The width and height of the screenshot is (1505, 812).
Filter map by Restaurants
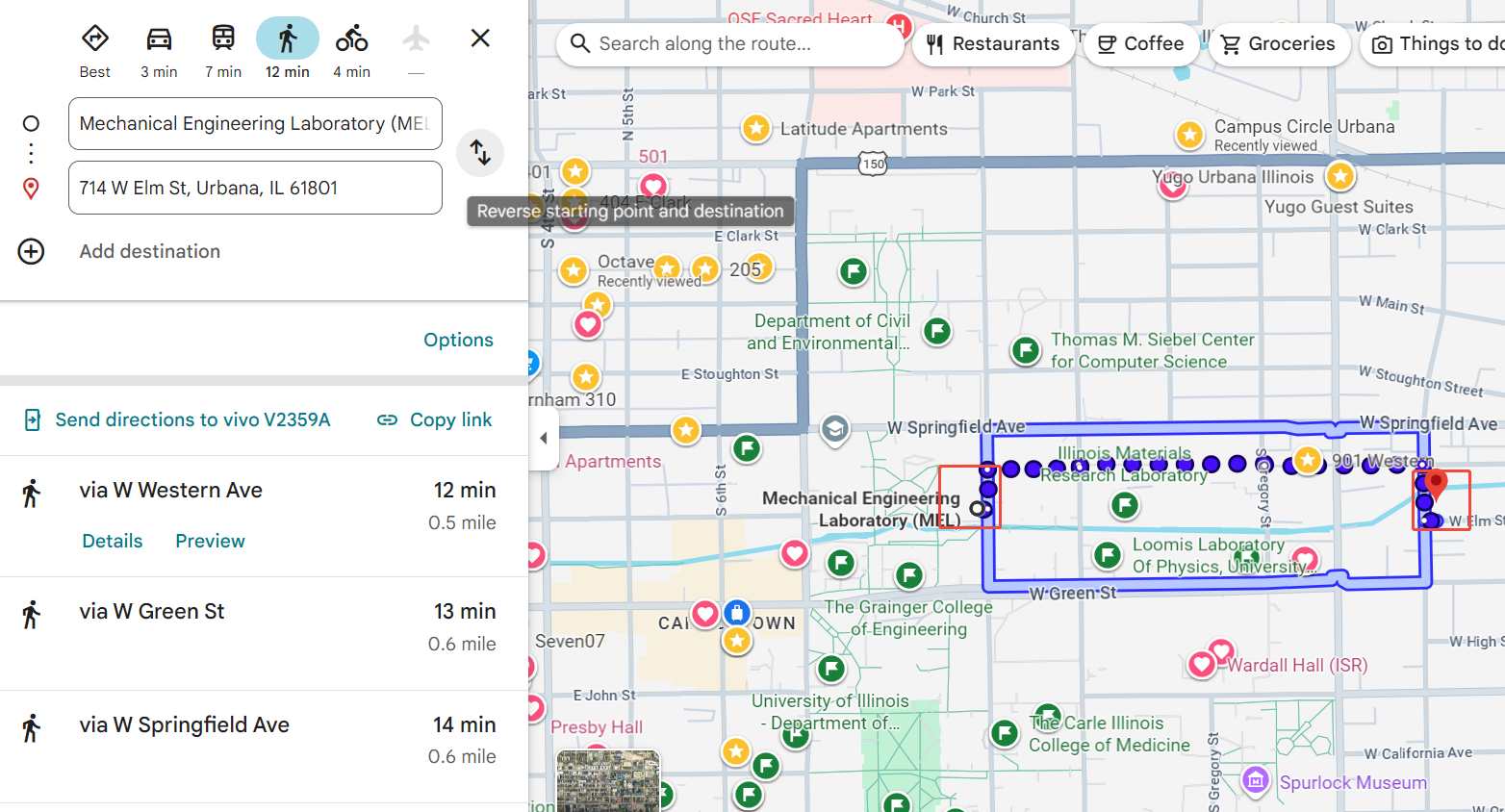[993, 44]
